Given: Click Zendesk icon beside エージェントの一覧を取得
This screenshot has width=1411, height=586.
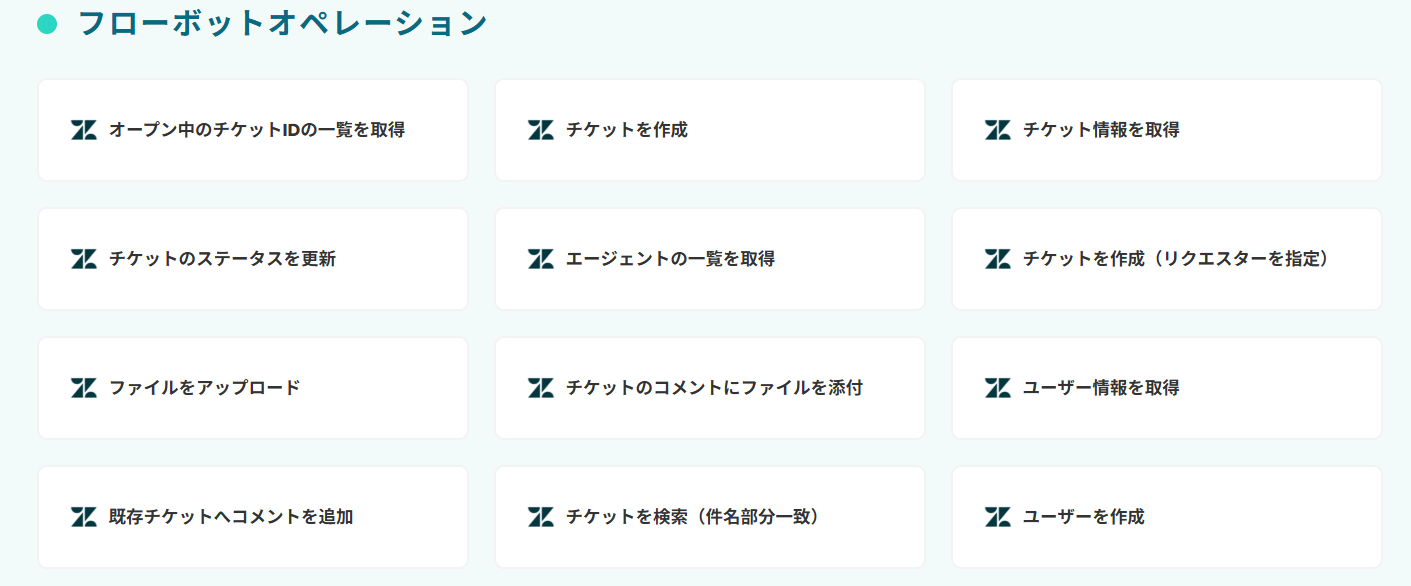Looking at the screenshot, I should point(541,259).
